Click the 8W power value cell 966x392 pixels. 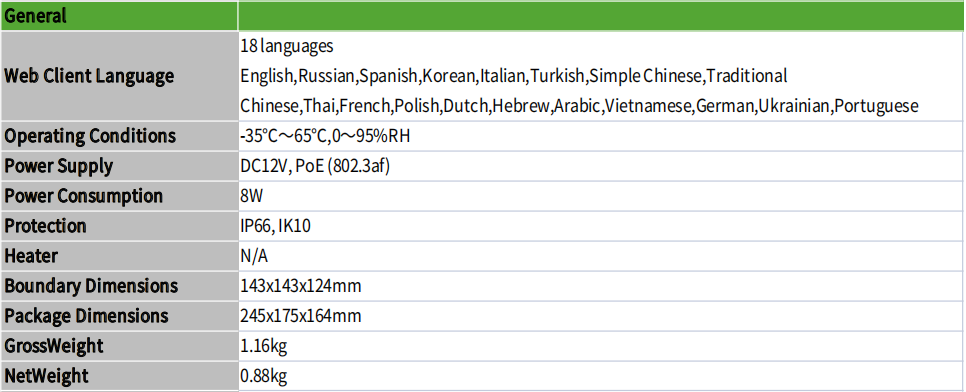coord(601,196)
